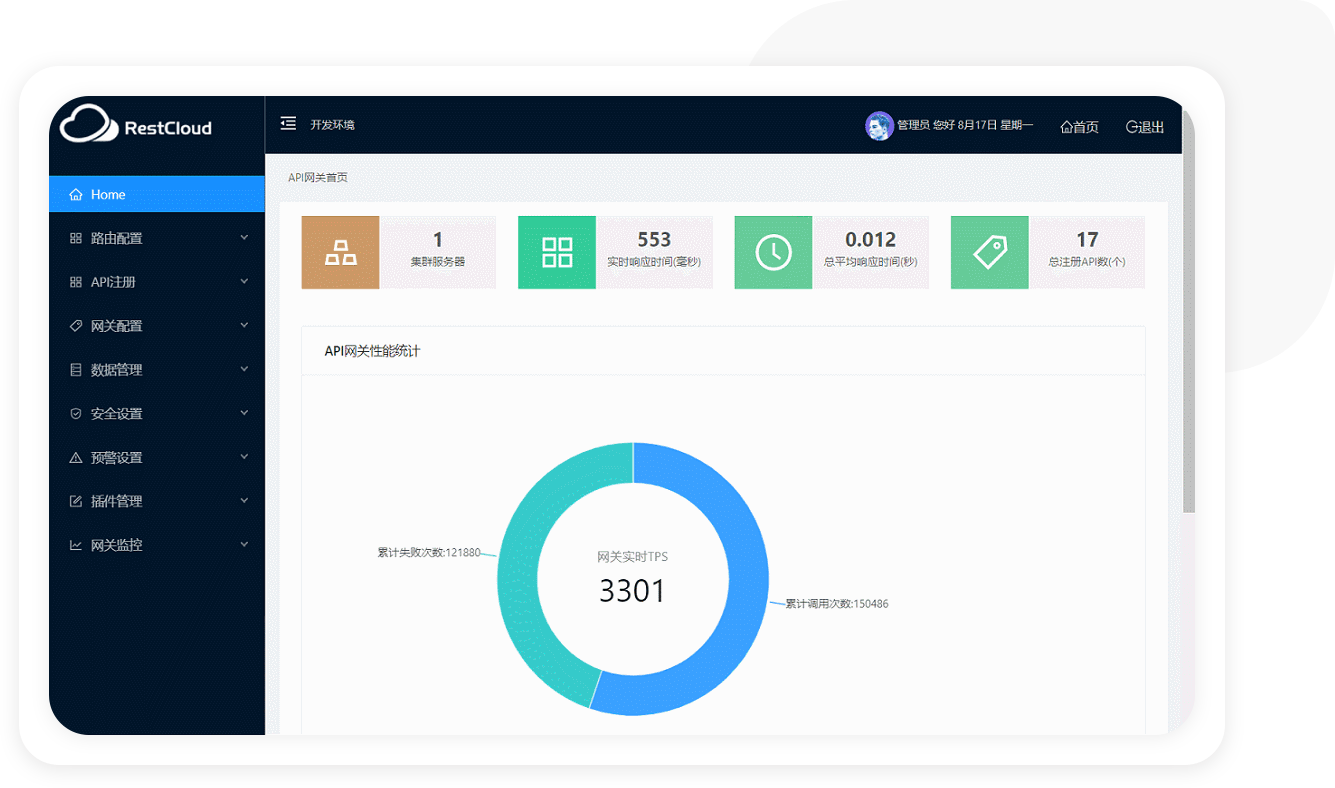Screen dimensions: 1335x788
Task: Go to 首页 text link in header
Action: coord(1086,127)
